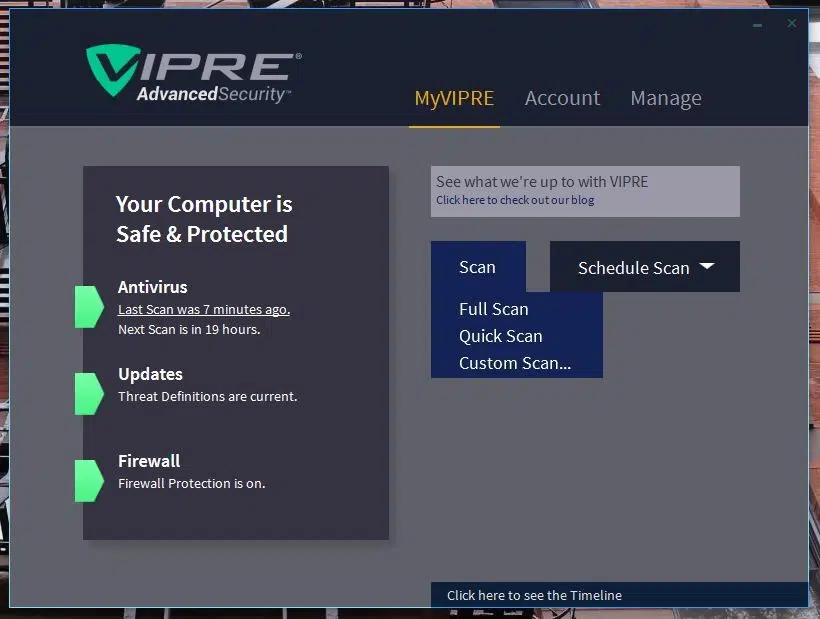Open the 'Last Scan was 7 minutes ago' link
The width and height of the screenshot is (820, 619).
tap(204, 310)
